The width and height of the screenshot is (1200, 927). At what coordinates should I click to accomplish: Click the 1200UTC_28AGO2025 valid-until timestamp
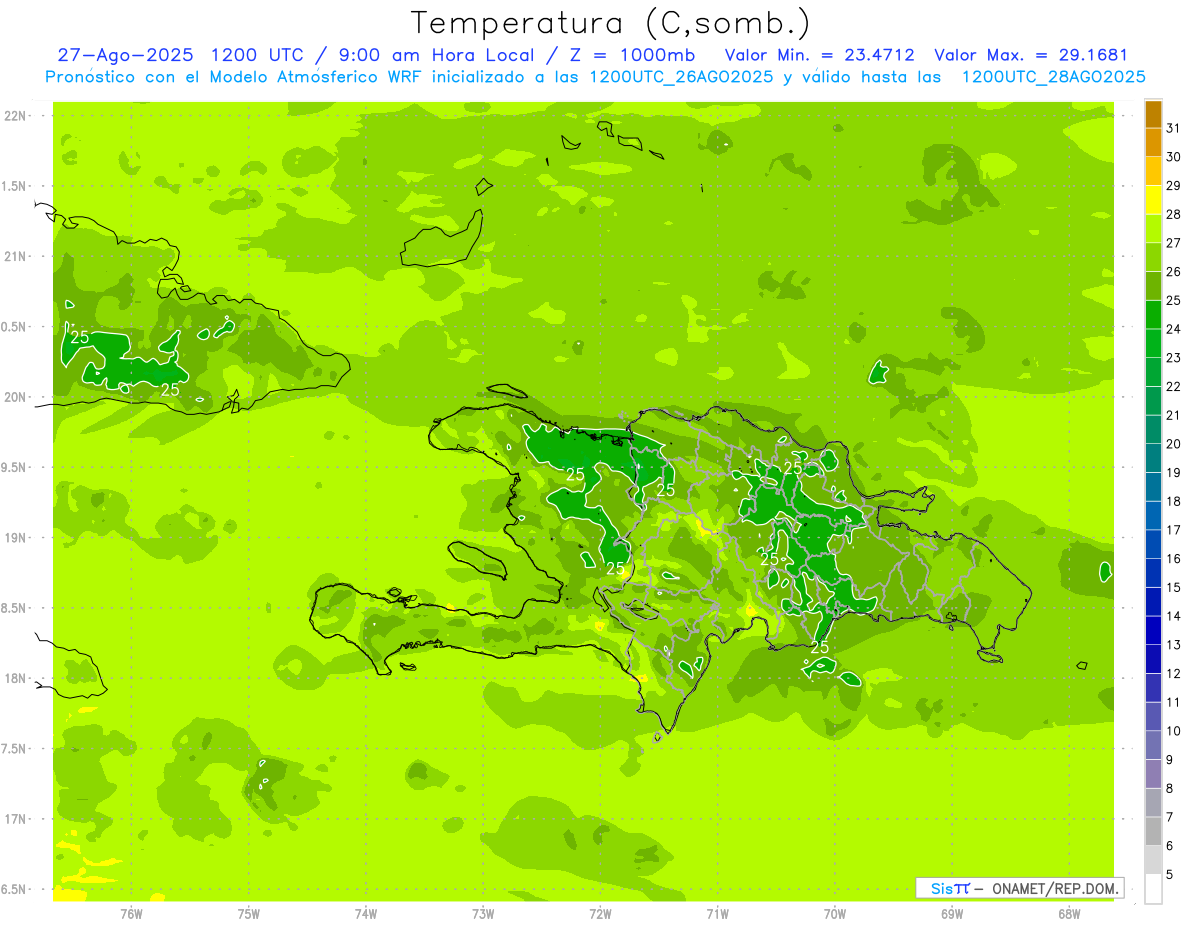[x=1053, y=77]
